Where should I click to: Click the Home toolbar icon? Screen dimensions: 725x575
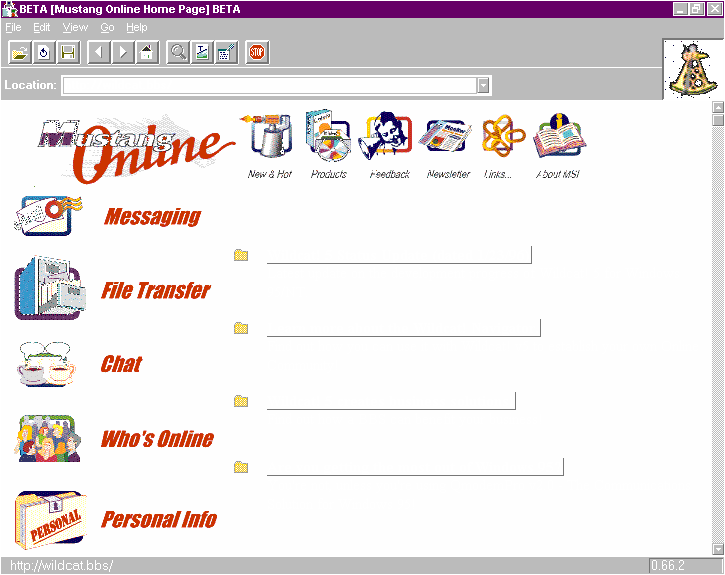[x=147, y=52]
